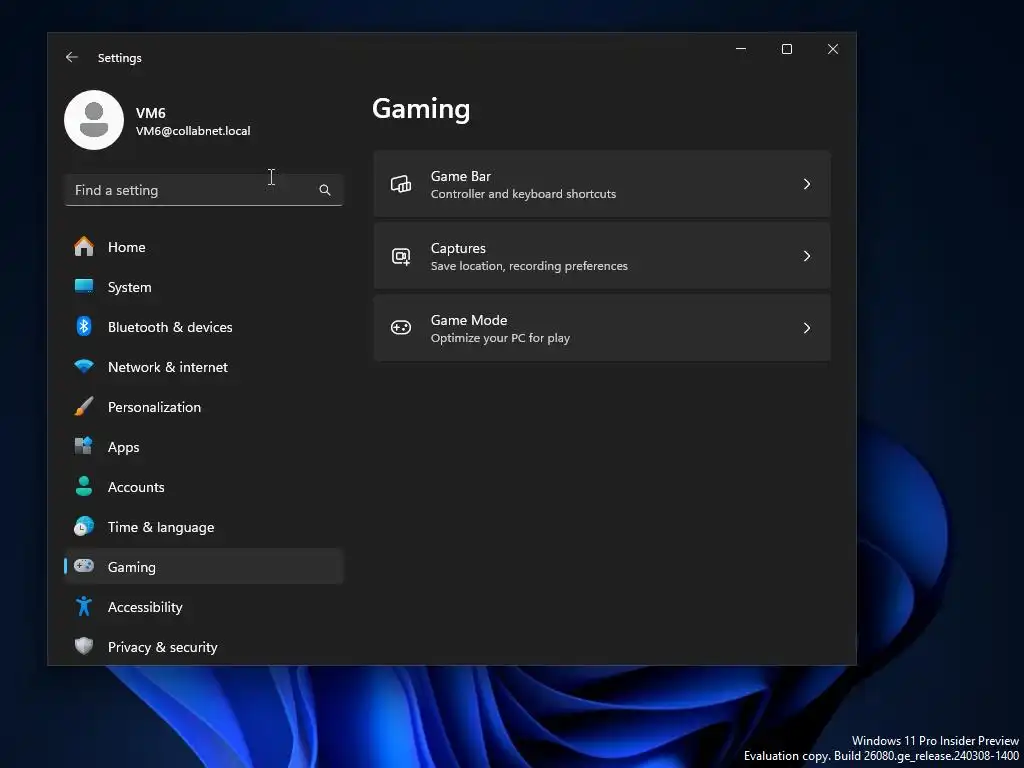Select Network & internet

[204, 366]
